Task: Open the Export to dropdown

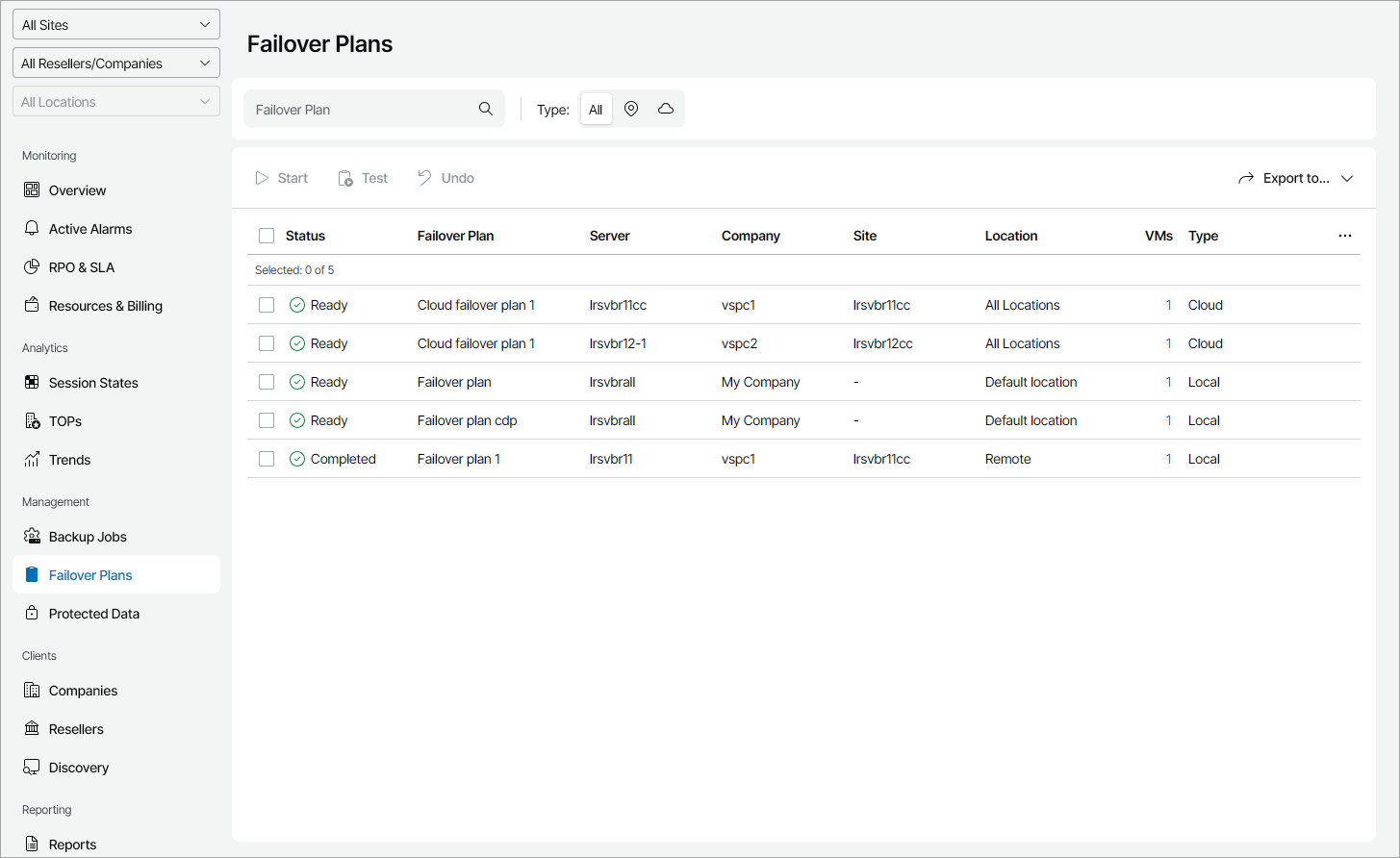Action: click(x=1296, y=178)
